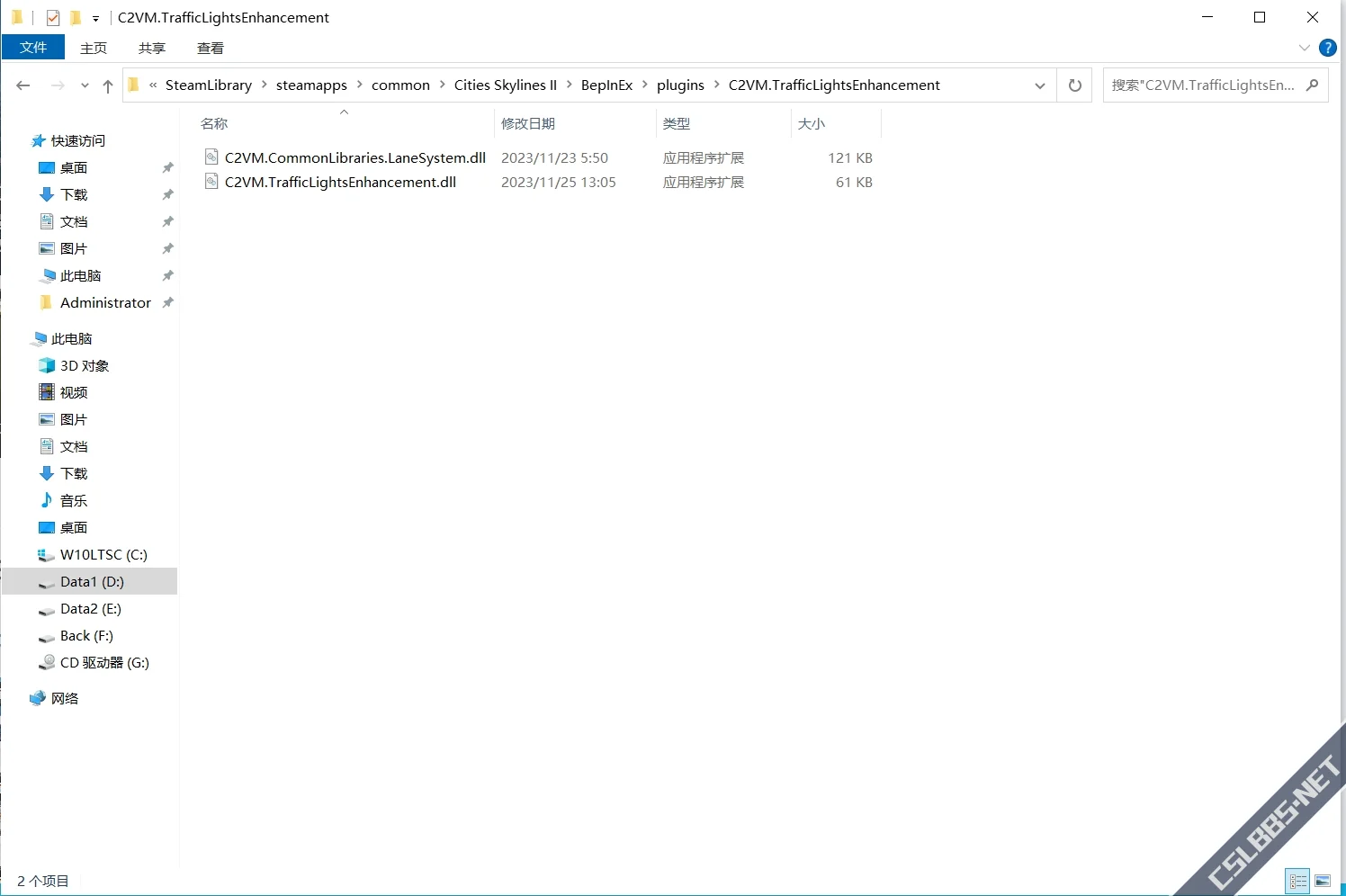Sort by the 类型 column header
This screenshot has height=896, width=1346.
pyautogui.click(x=677, y=124)
